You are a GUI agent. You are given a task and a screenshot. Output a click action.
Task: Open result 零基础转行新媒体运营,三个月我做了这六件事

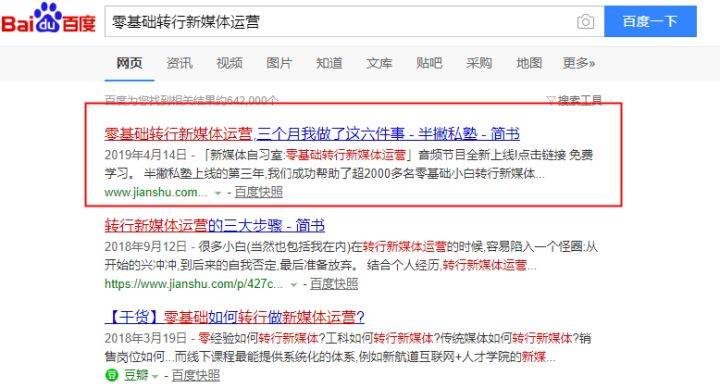[312, 134]
